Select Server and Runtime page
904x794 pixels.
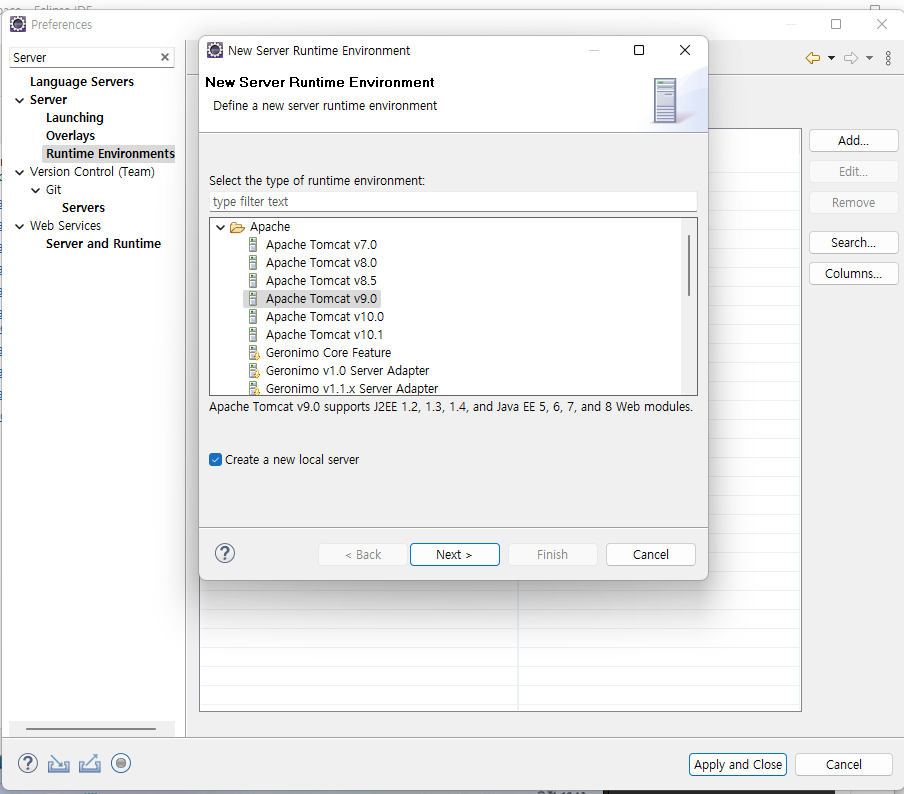(103, 243)
